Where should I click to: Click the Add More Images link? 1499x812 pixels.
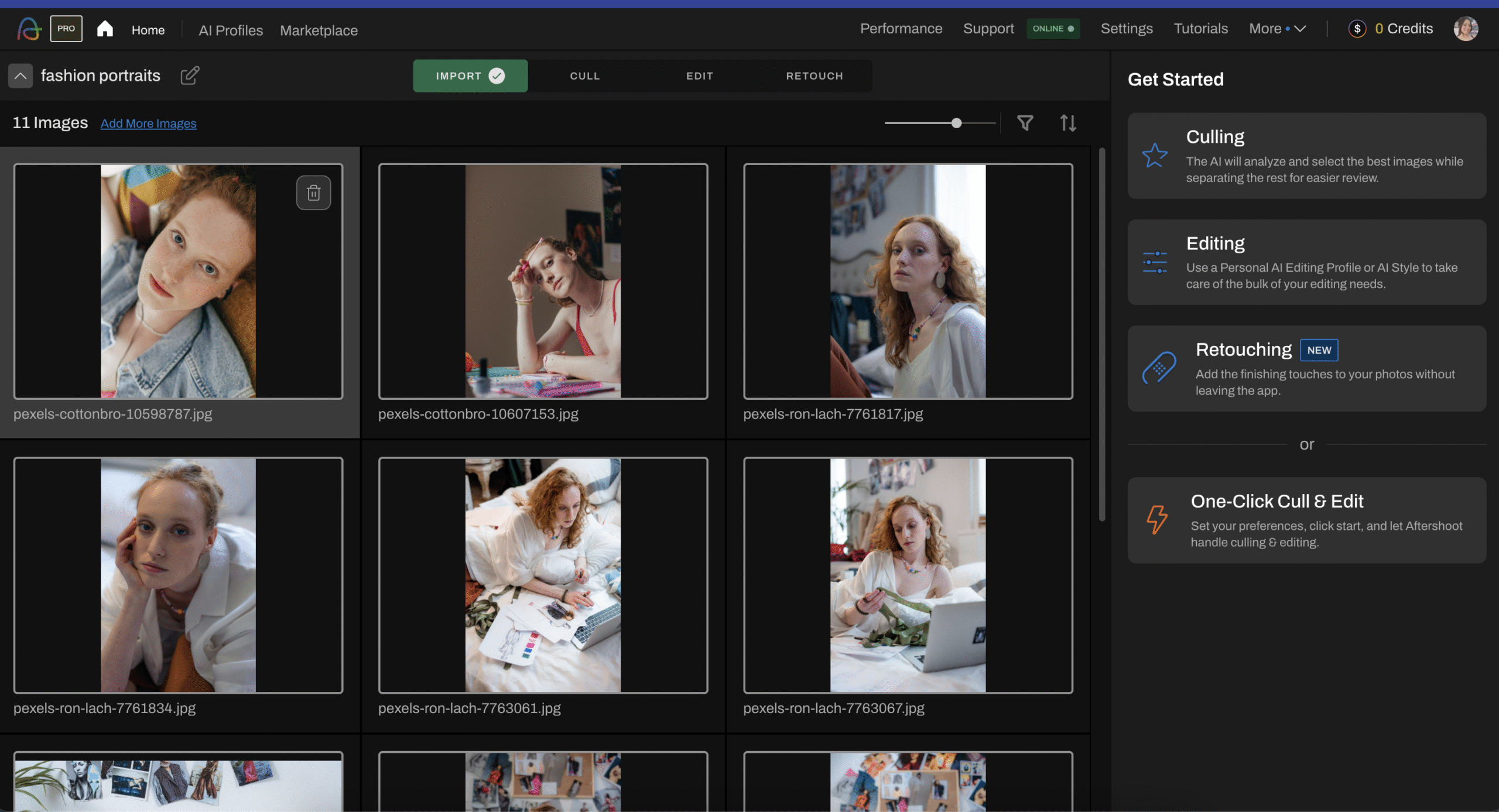[148, 124]
